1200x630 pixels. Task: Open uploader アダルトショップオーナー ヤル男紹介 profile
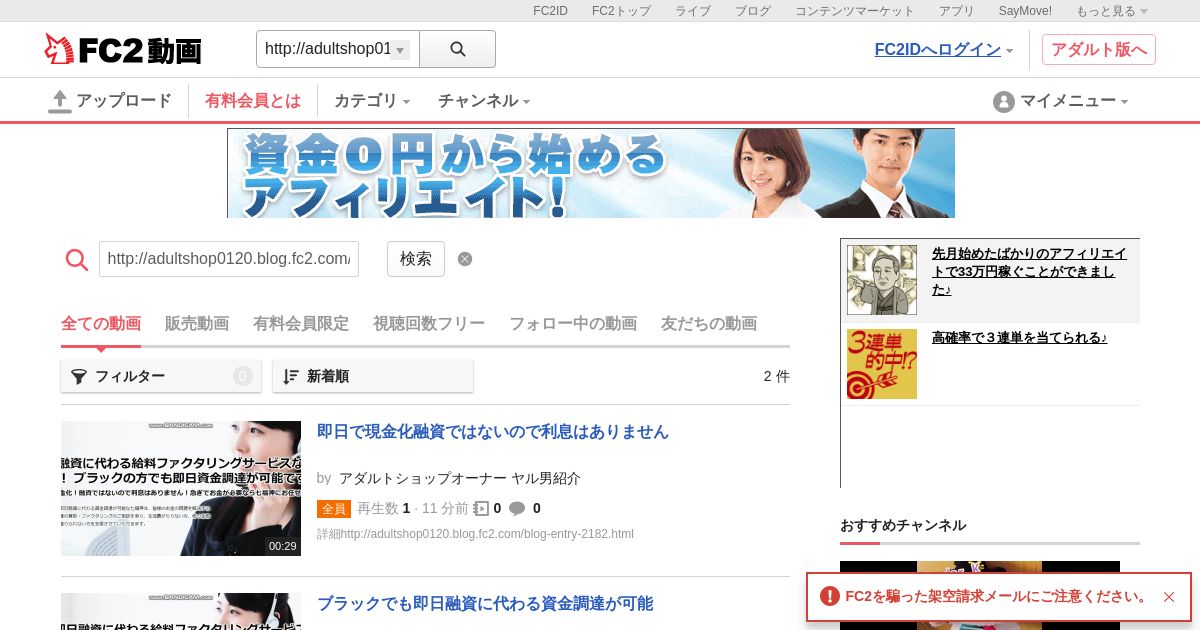[460, 478]
